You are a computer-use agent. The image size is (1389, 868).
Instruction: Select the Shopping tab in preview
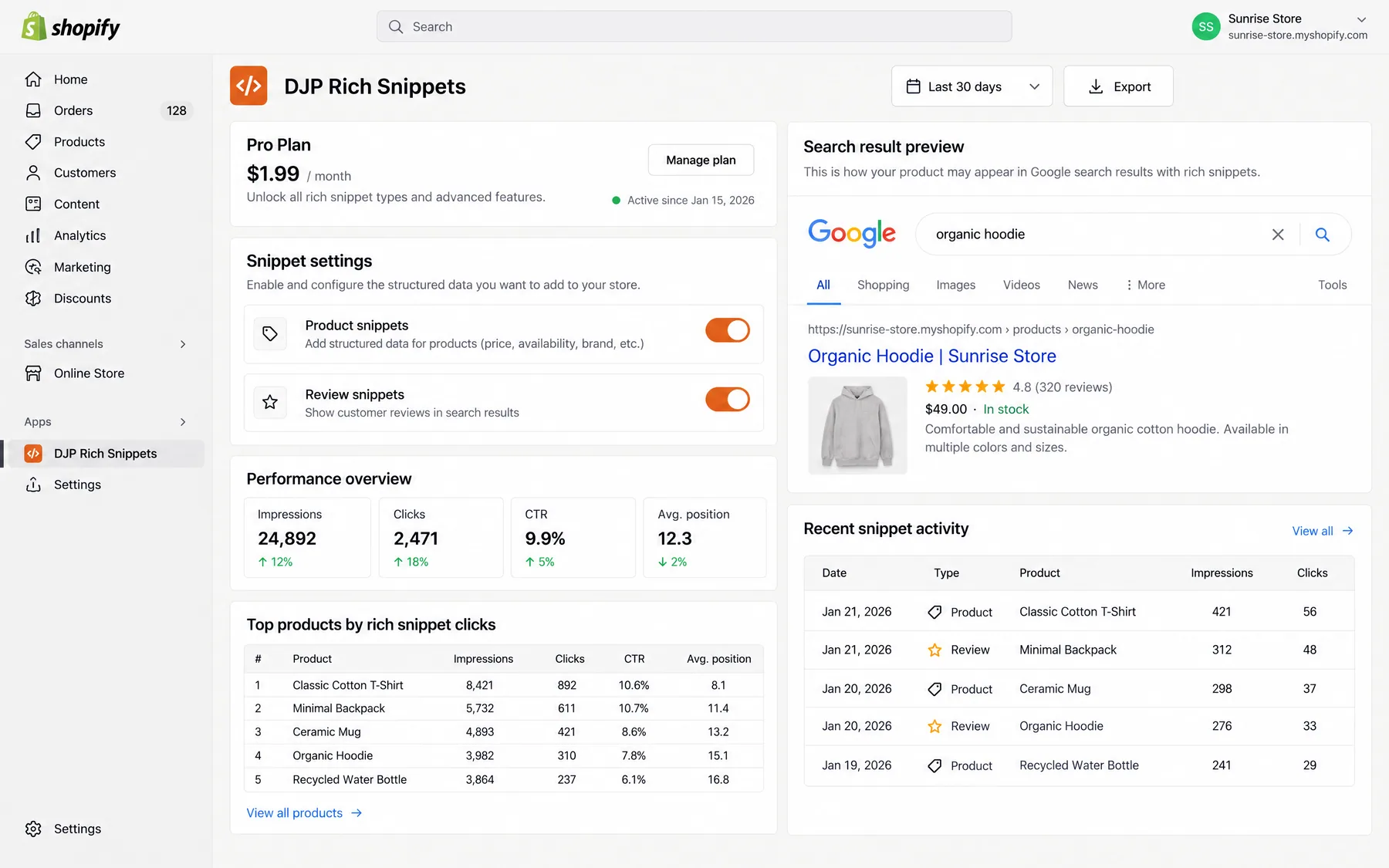tap(884, 285)
